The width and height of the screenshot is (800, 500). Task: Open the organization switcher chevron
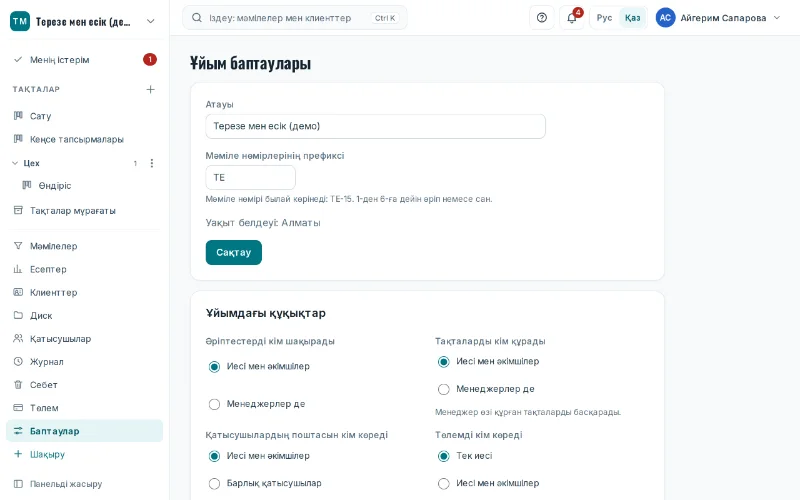pyautogui.click(x=151, y=21)
